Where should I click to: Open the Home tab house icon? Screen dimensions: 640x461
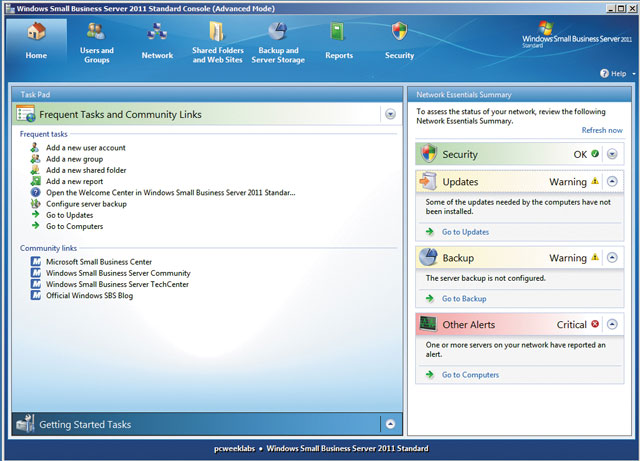click(36, 31)
